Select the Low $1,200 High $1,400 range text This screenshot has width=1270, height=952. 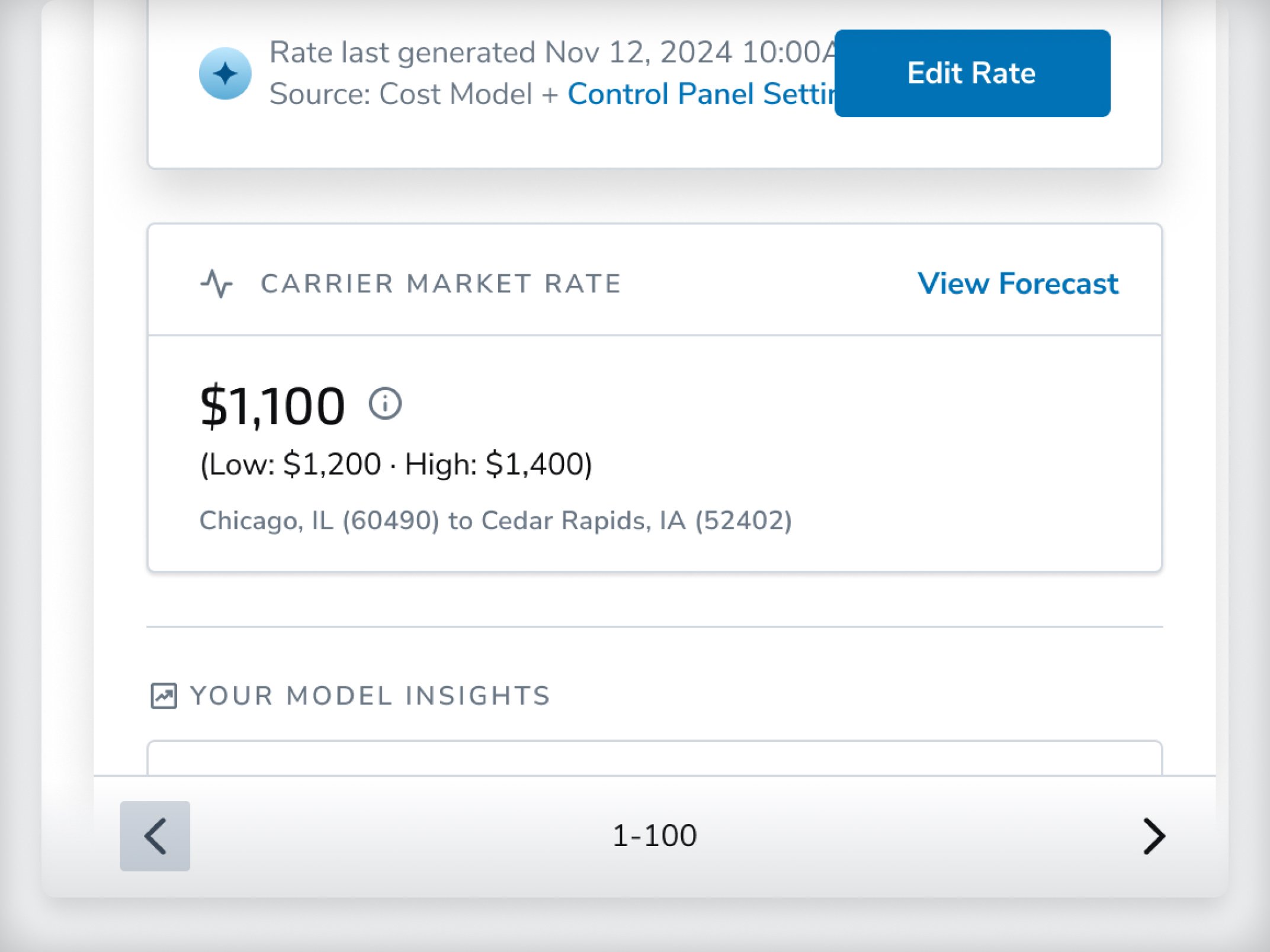396,464
